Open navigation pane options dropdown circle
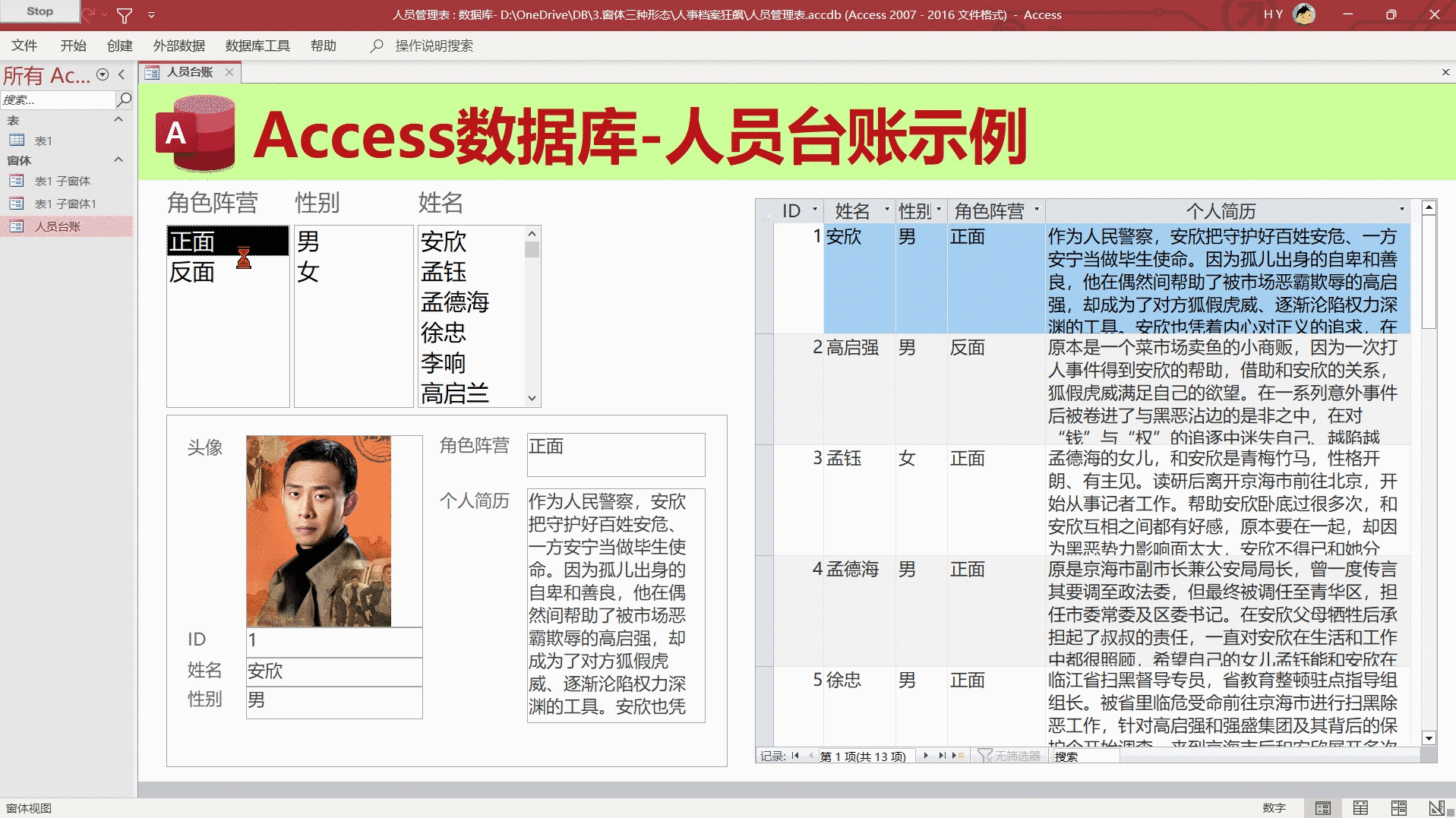The height and width of the screenshot is (818, 1456). pos(103,74)
